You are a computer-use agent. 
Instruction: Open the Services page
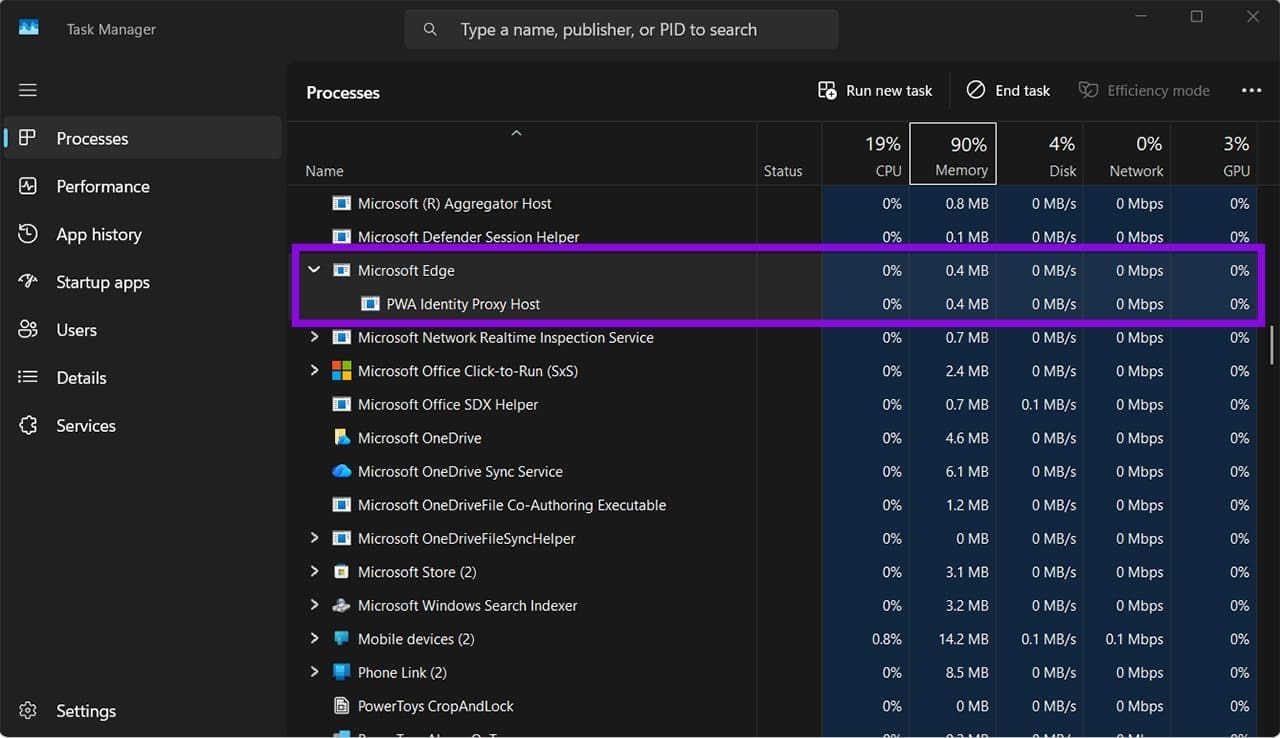pyautogui.click(x=142, y=426)
